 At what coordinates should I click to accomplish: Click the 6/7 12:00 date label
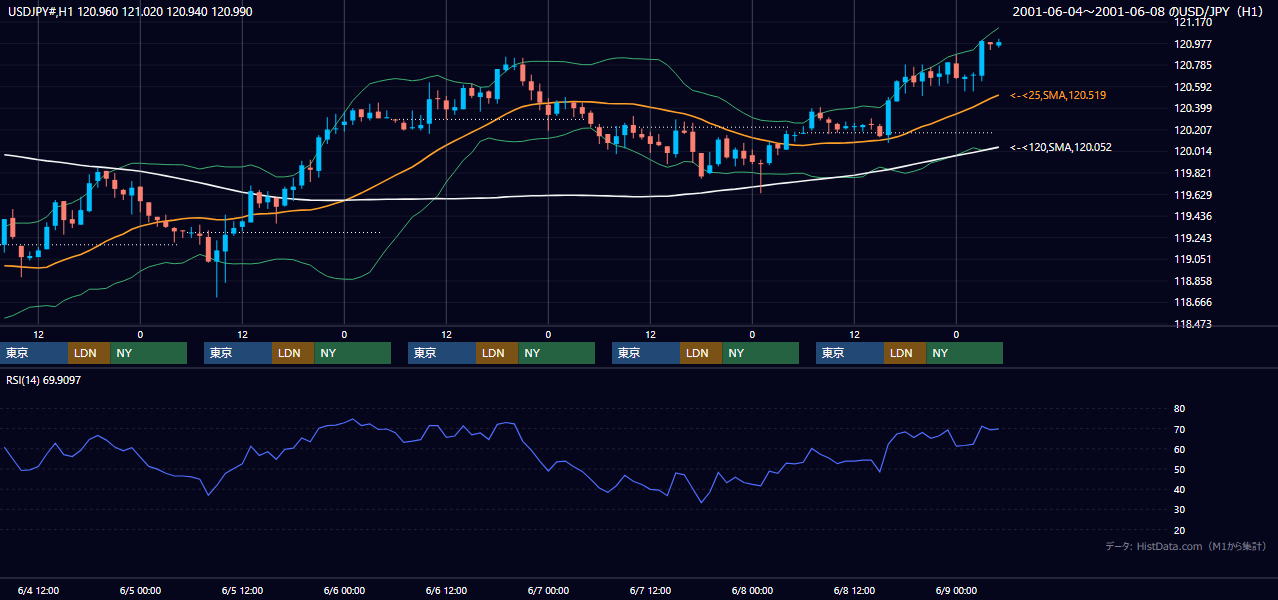coord(650,590)
